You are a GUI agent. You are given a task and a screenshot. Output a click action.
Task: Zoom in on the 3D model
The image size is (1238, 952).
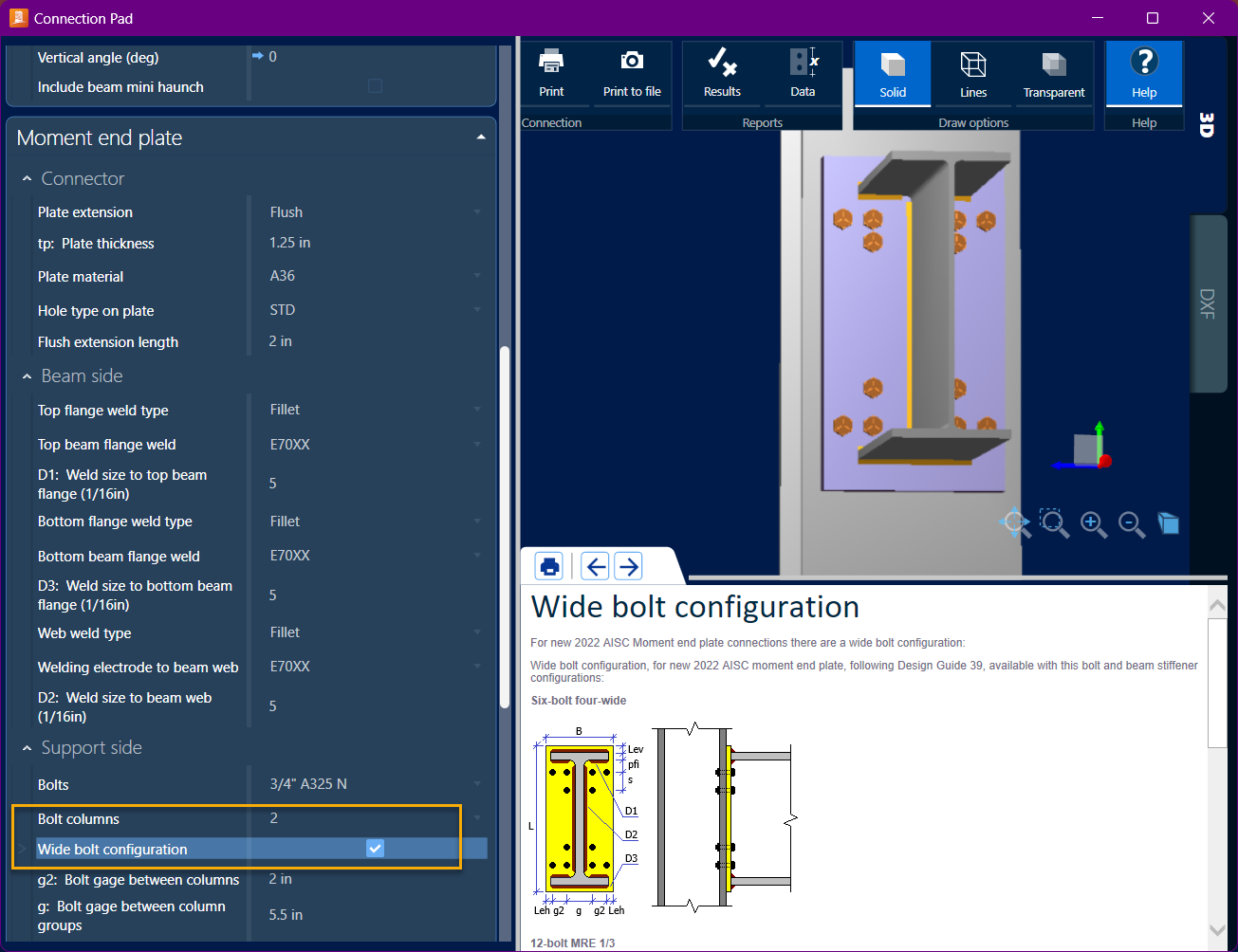[x=1093, y=523]
